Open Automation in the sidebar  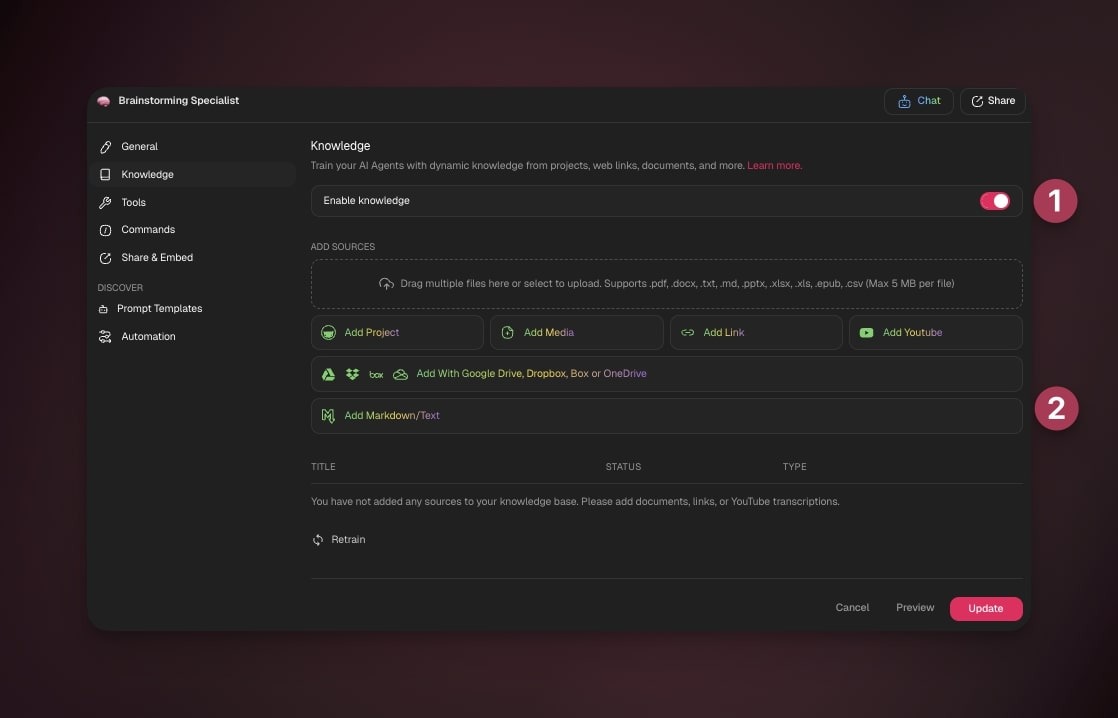[x=148, y=337]
